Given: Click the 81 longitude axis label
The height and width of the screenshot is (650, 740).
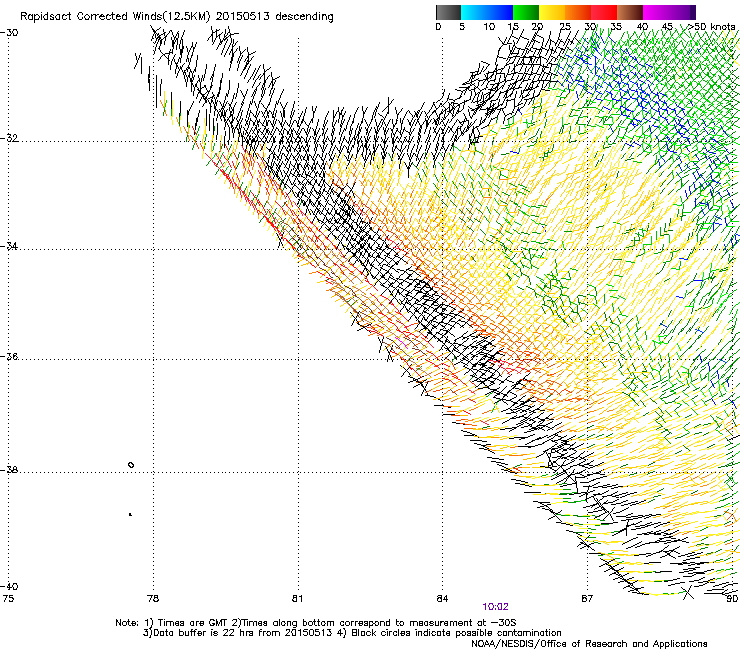Looking at the screenshot, I should point(297,599).
